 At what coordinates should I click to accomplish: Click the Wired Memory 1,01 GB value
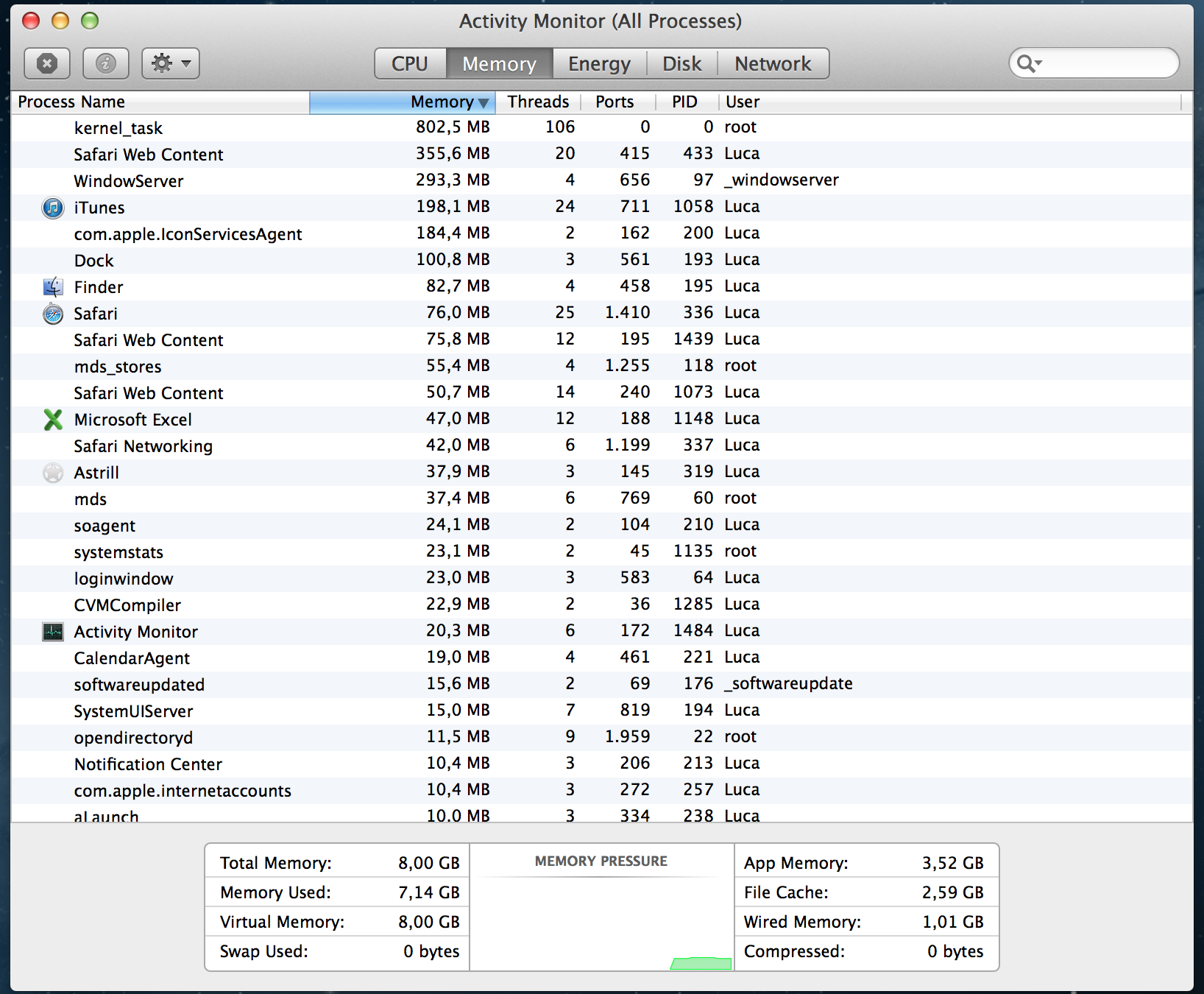pos(953,922)
